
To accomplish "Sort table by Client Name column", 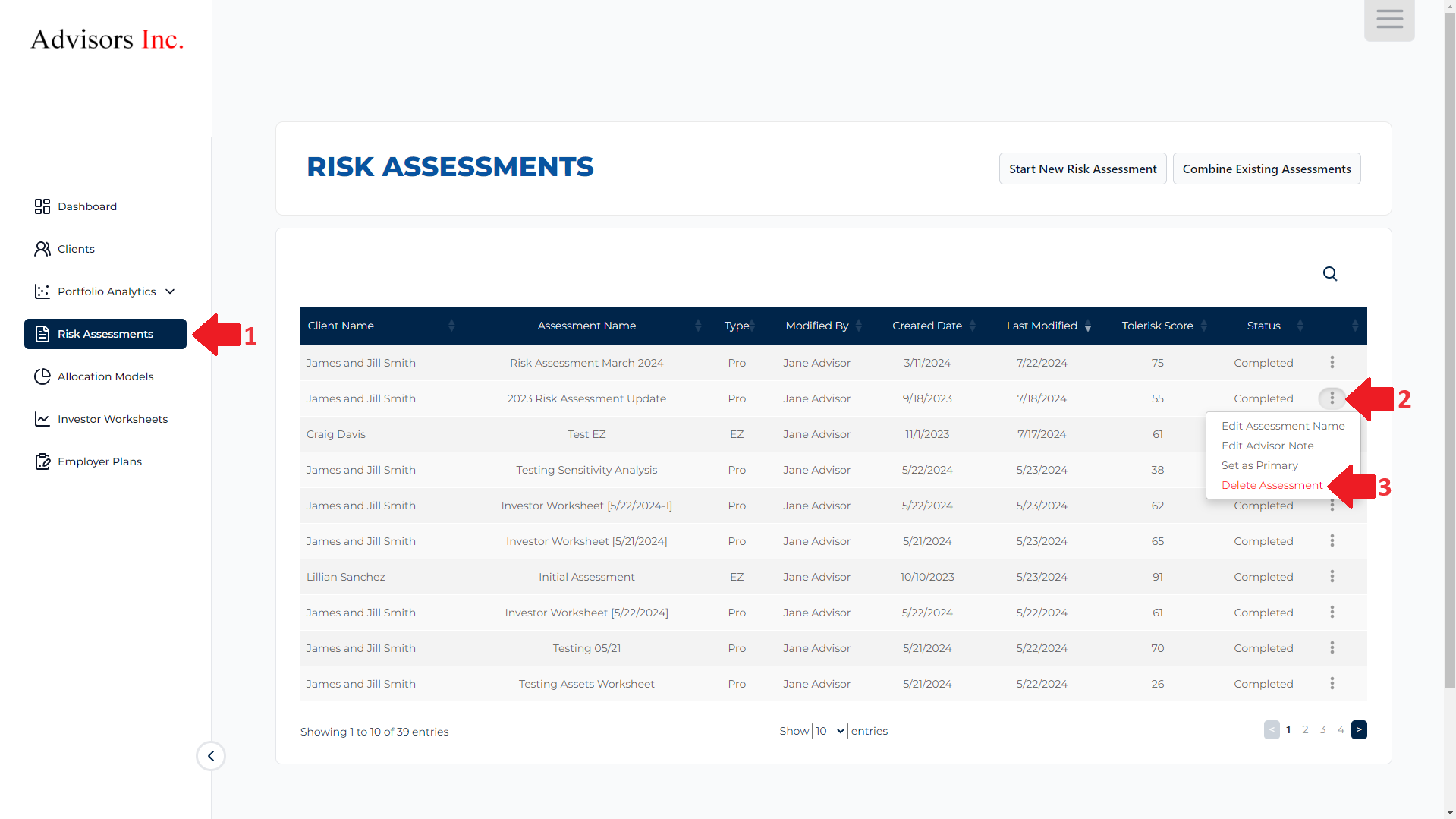I will coord(341,326).
